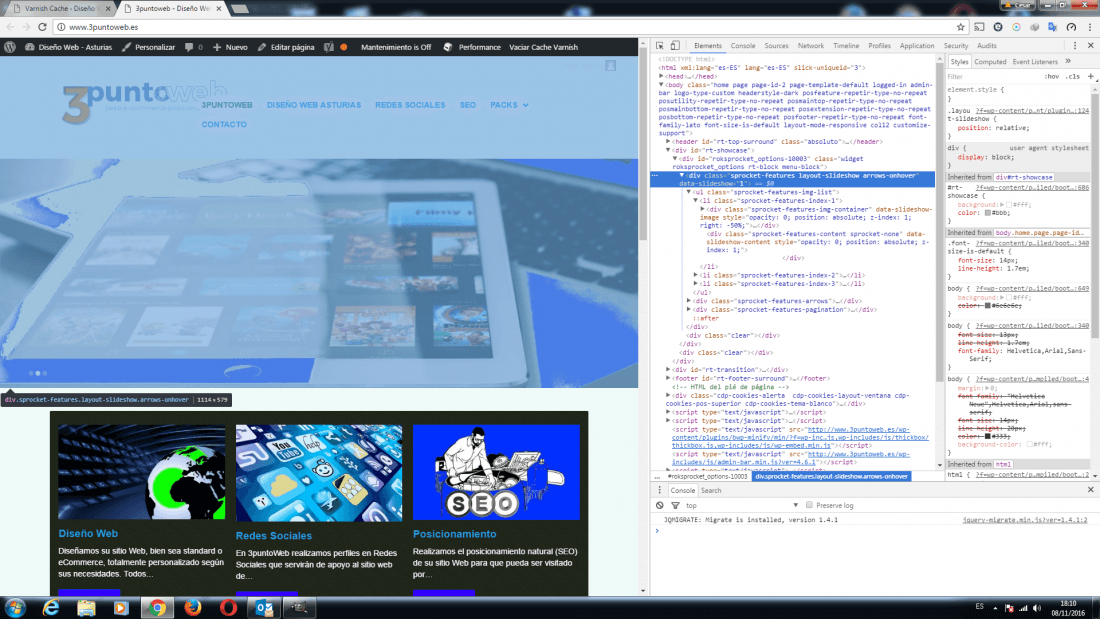
Task: Open DevTools customize three-dot menu
Action: pyautogui.click(x=1075, y=46)
